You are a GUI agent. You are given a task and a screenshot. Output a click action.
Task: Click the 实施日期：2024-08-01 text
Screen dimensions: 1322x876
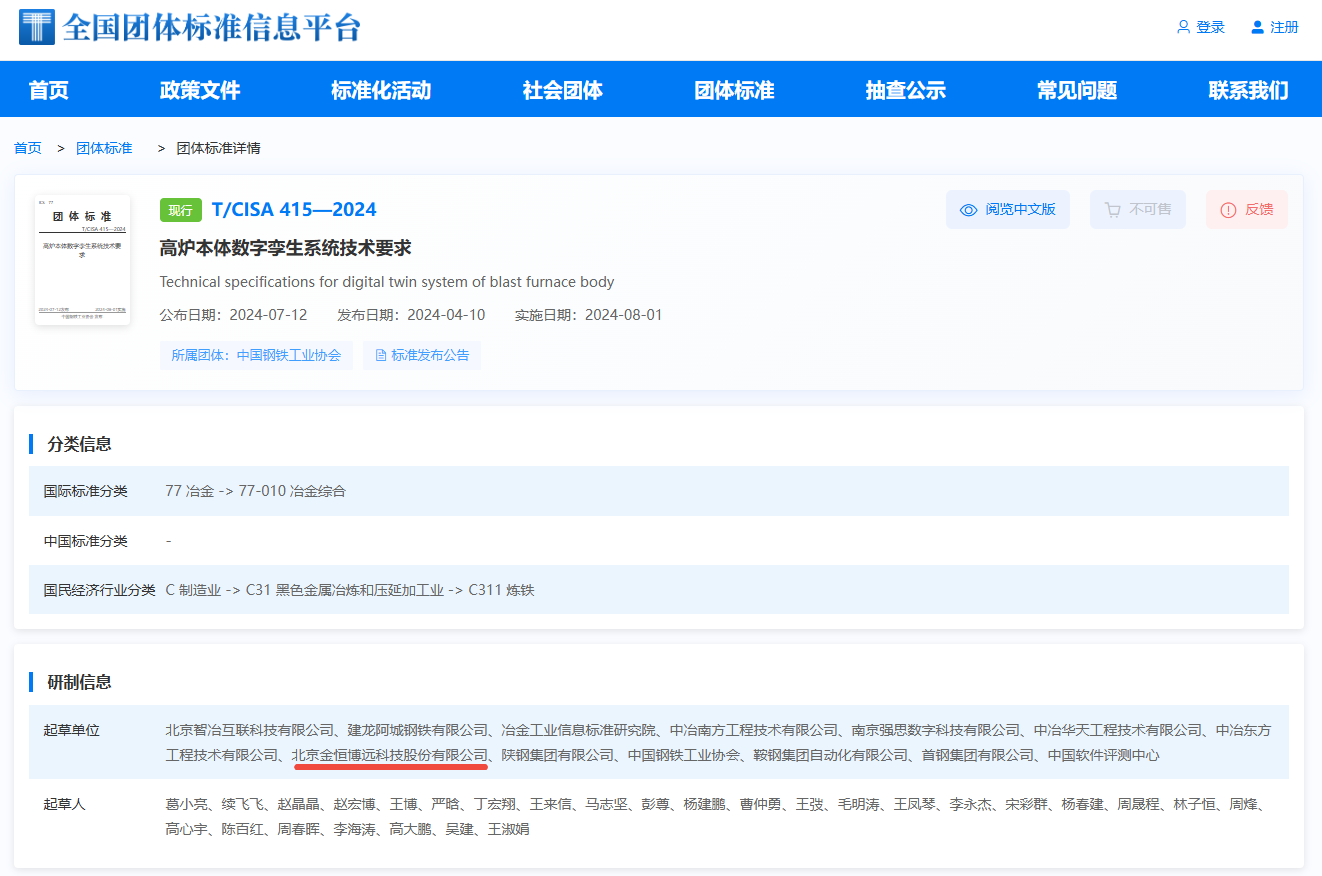(x=589, y=315)
